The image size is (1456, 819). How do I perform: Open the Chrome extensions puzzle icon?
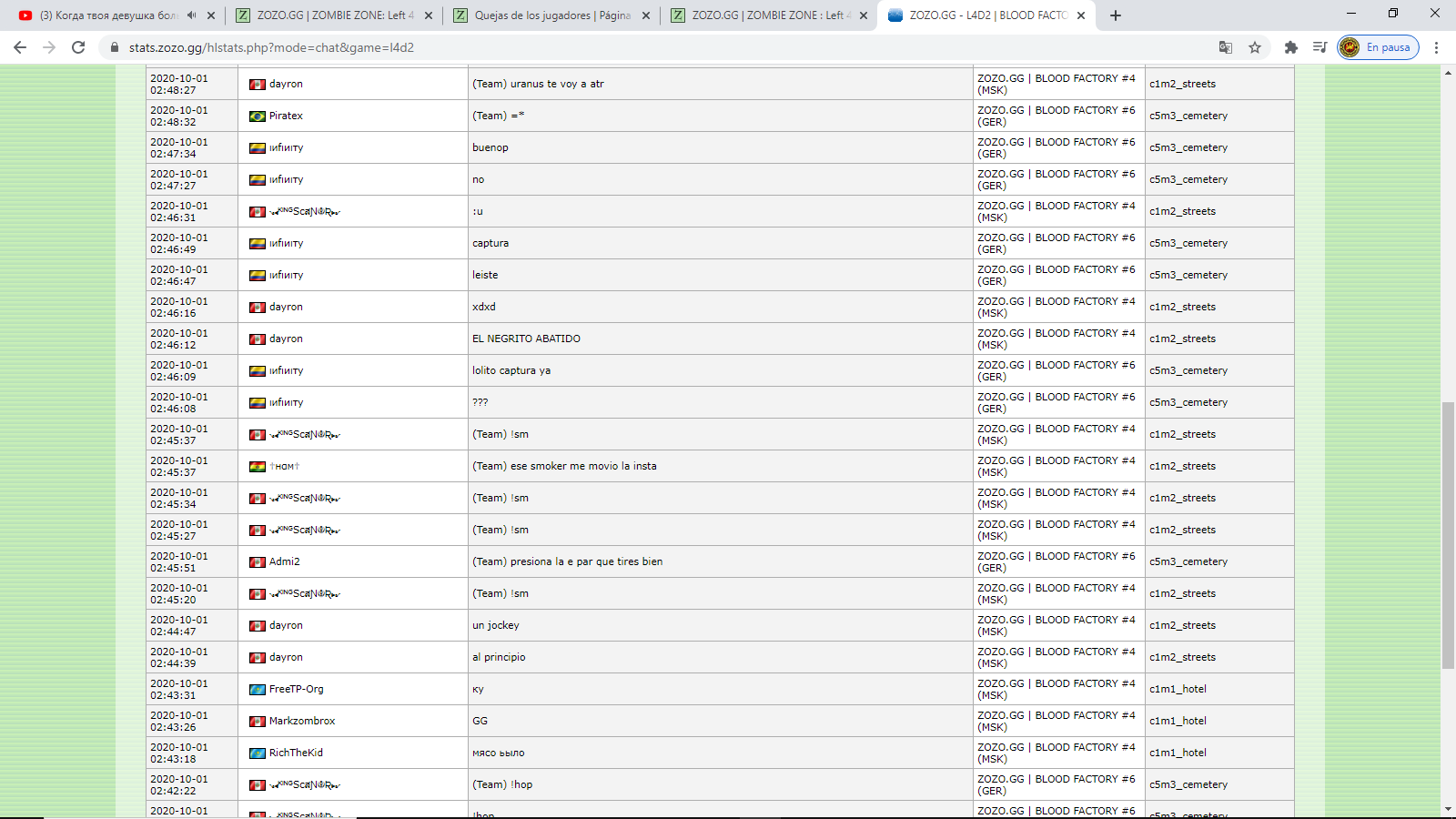coord(1290,47)
